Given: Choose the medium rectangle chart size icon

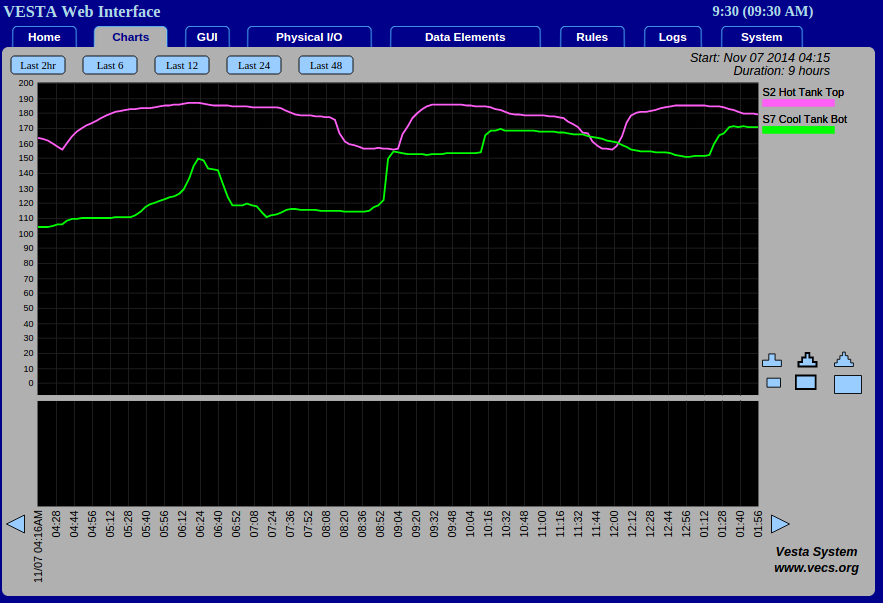Looking at the screenshot, I should tap(806, 382).
